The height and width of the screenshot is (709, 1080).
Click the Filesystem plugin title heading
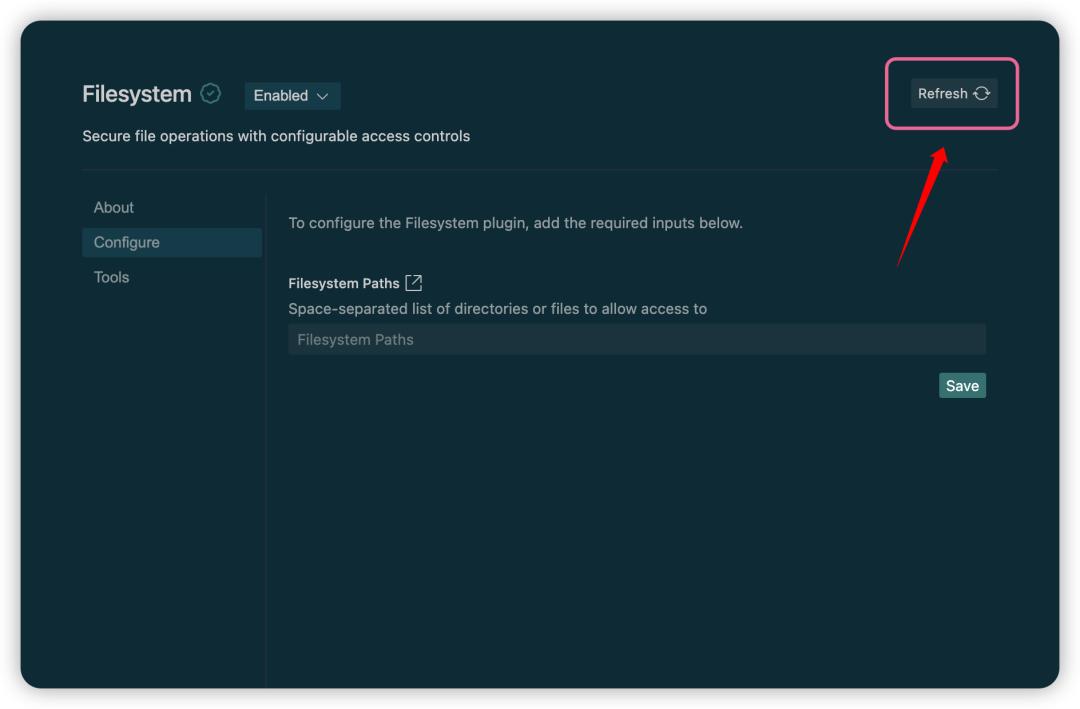pos(137,95)
